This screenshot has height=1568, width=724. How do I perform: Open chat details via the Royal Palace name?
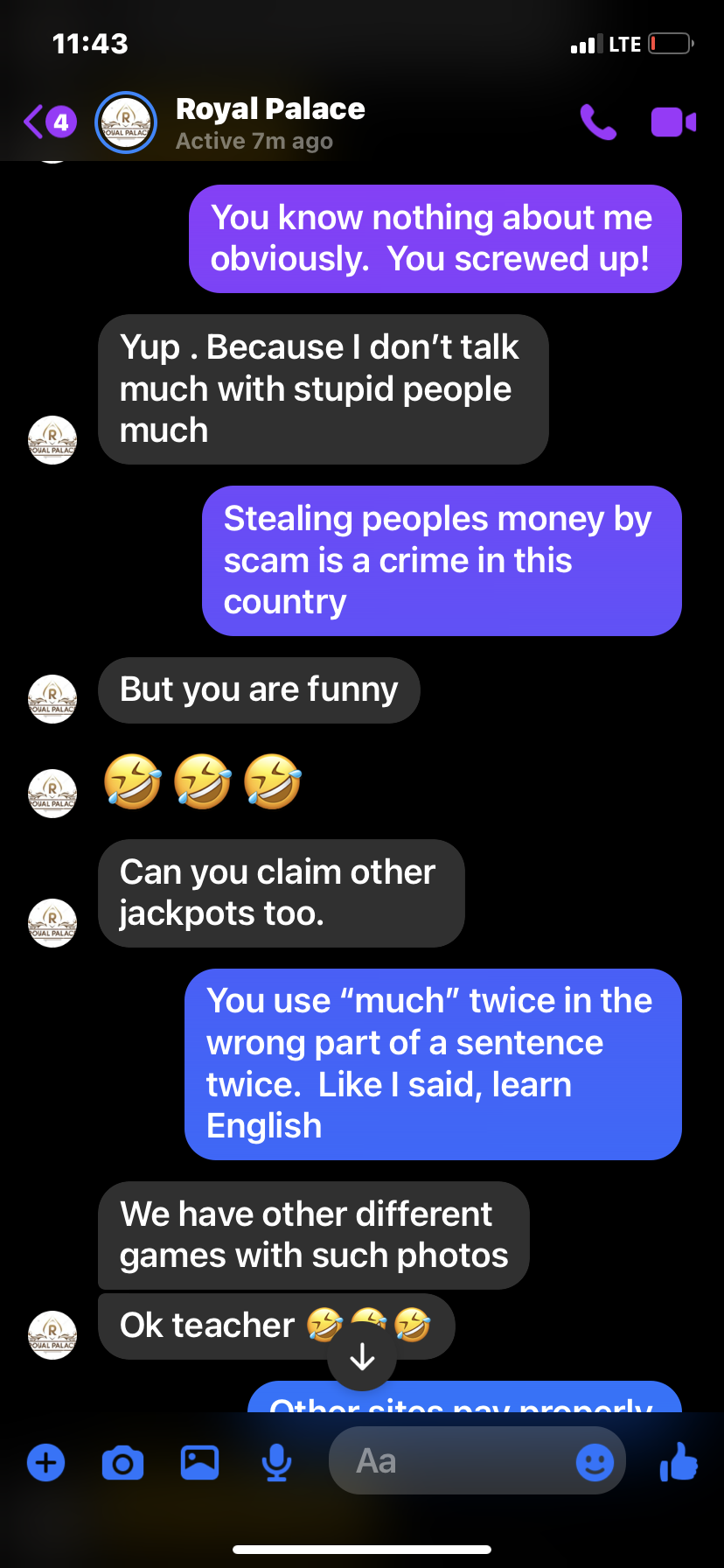(x=270, y=109)
